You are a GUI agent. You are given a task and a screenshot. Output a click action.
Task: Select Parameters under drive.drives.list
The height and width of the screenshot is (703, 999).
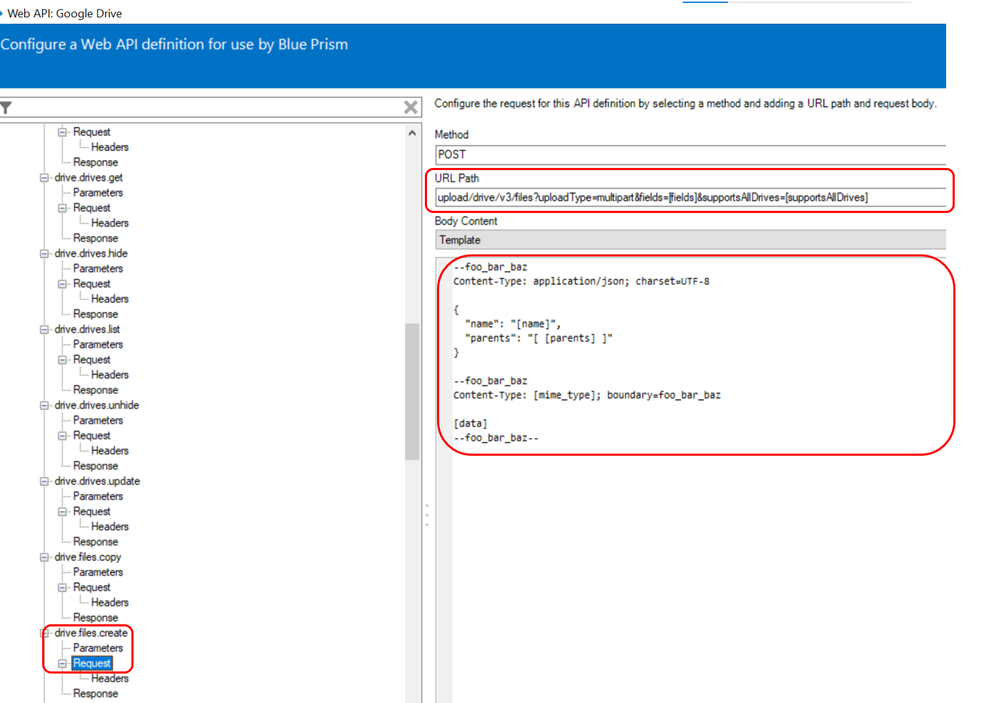point(97,344)
